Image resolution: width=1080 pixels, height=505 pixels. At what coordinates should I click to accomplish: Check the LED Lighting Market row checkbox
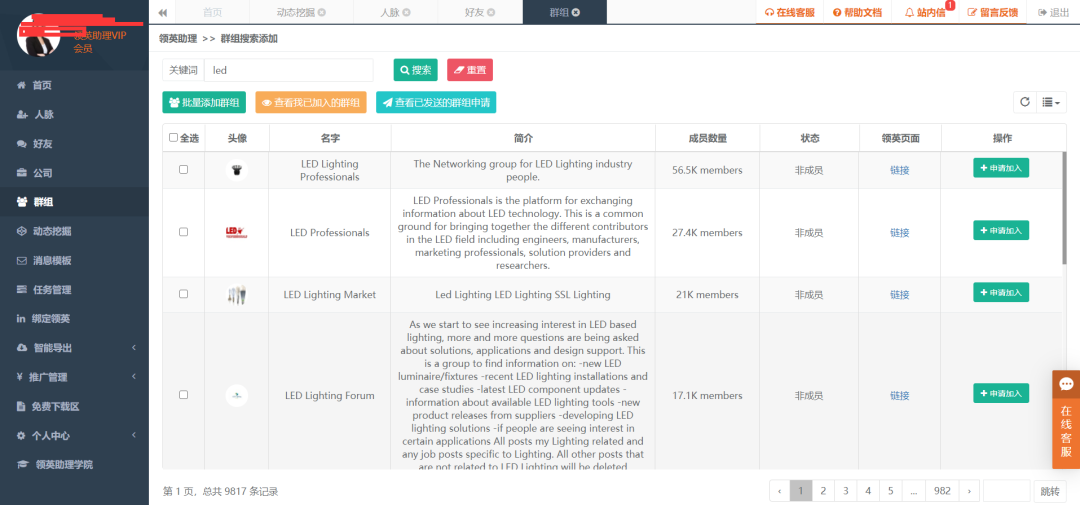tap(183, 293)
